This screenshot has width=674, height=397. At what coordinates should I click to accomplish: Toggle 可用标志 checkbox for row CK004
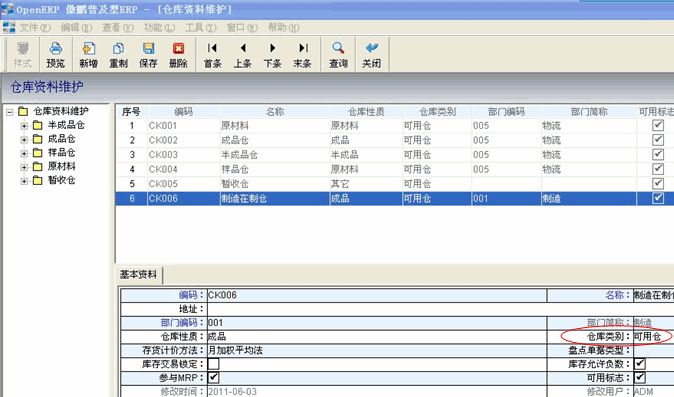(658, 169)
